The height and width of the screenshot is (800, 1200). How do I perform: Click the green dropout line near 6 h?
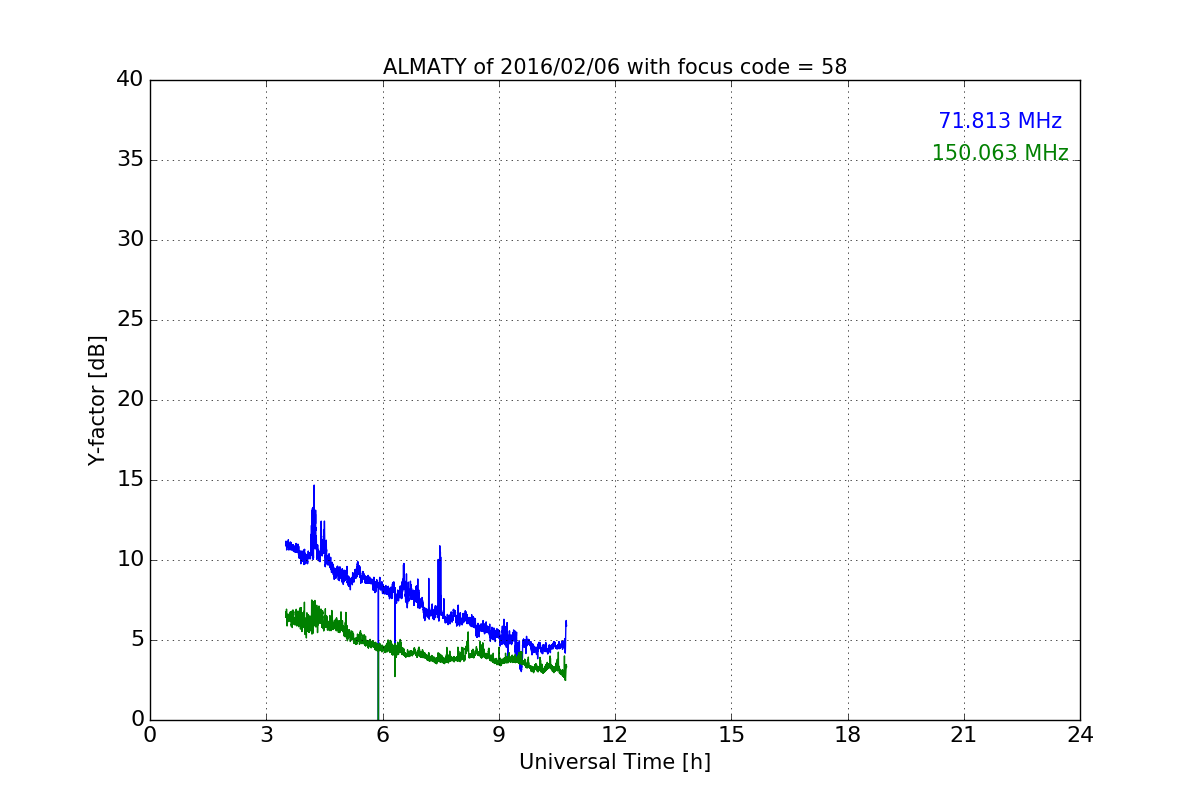tap(379, 685)
